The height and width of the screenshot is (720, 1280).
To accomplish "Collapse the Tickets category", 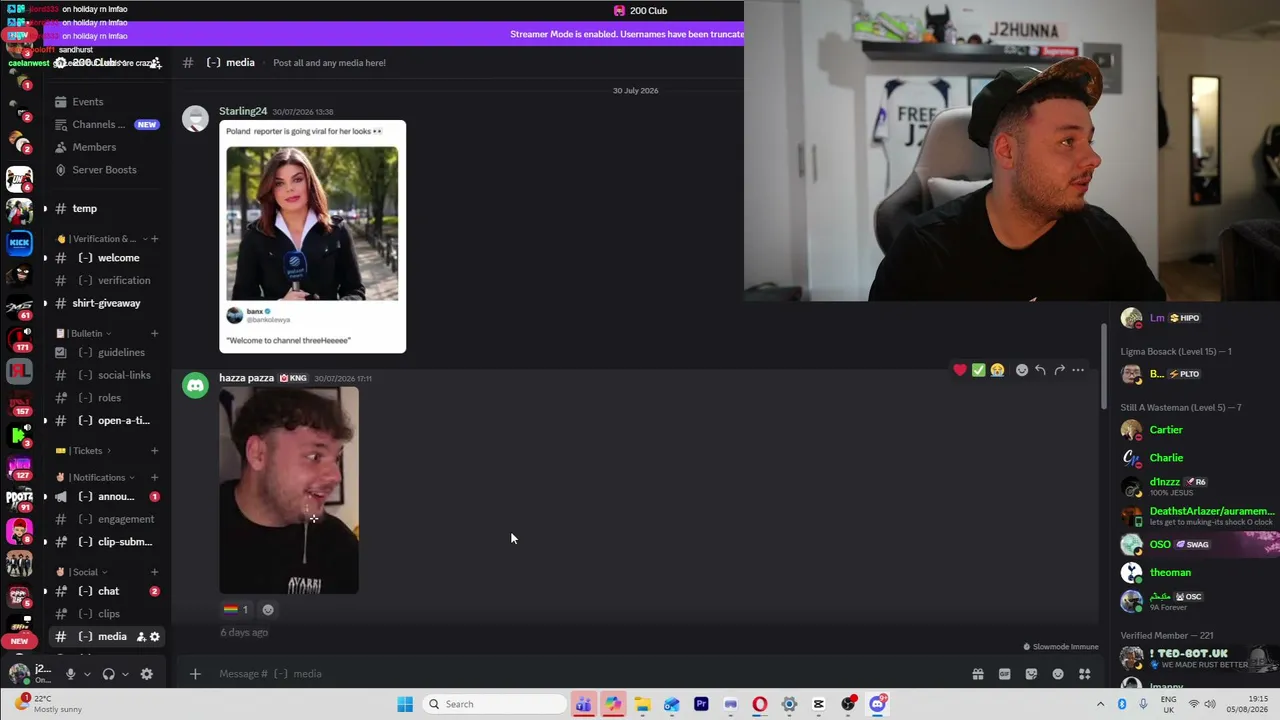I will click(x=83, y=451).
